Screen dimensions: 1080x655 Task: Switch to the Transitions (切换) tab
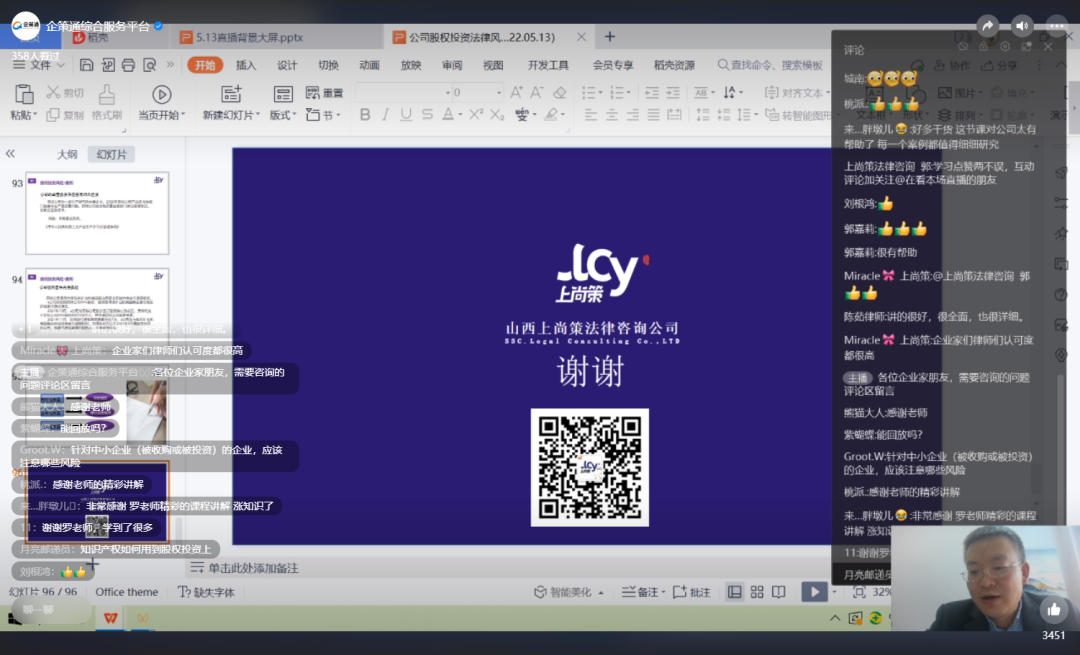[x=329, y=65]
